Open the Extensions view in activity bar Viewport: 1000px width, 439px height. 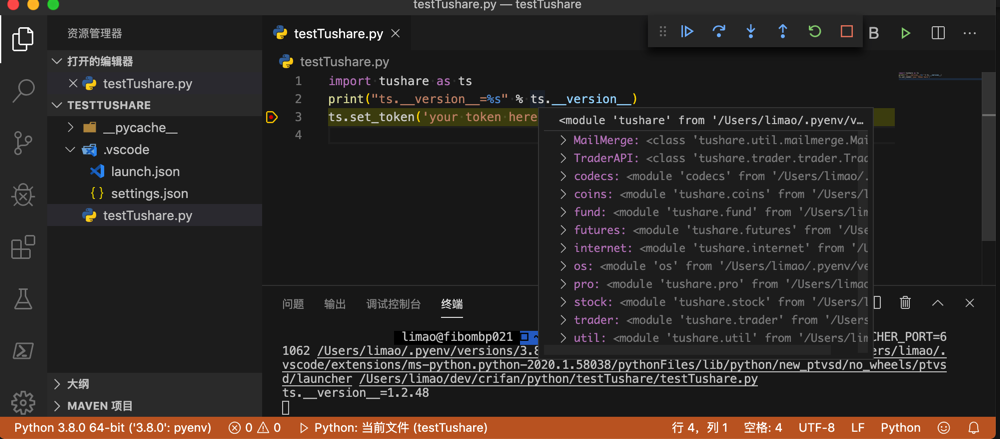tap(23, 247)
